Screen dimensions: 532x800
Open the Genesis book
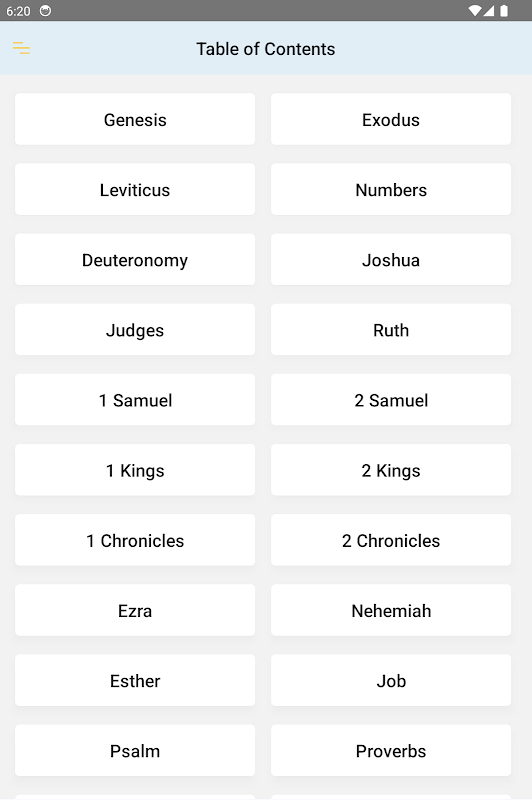coord(135,119)
